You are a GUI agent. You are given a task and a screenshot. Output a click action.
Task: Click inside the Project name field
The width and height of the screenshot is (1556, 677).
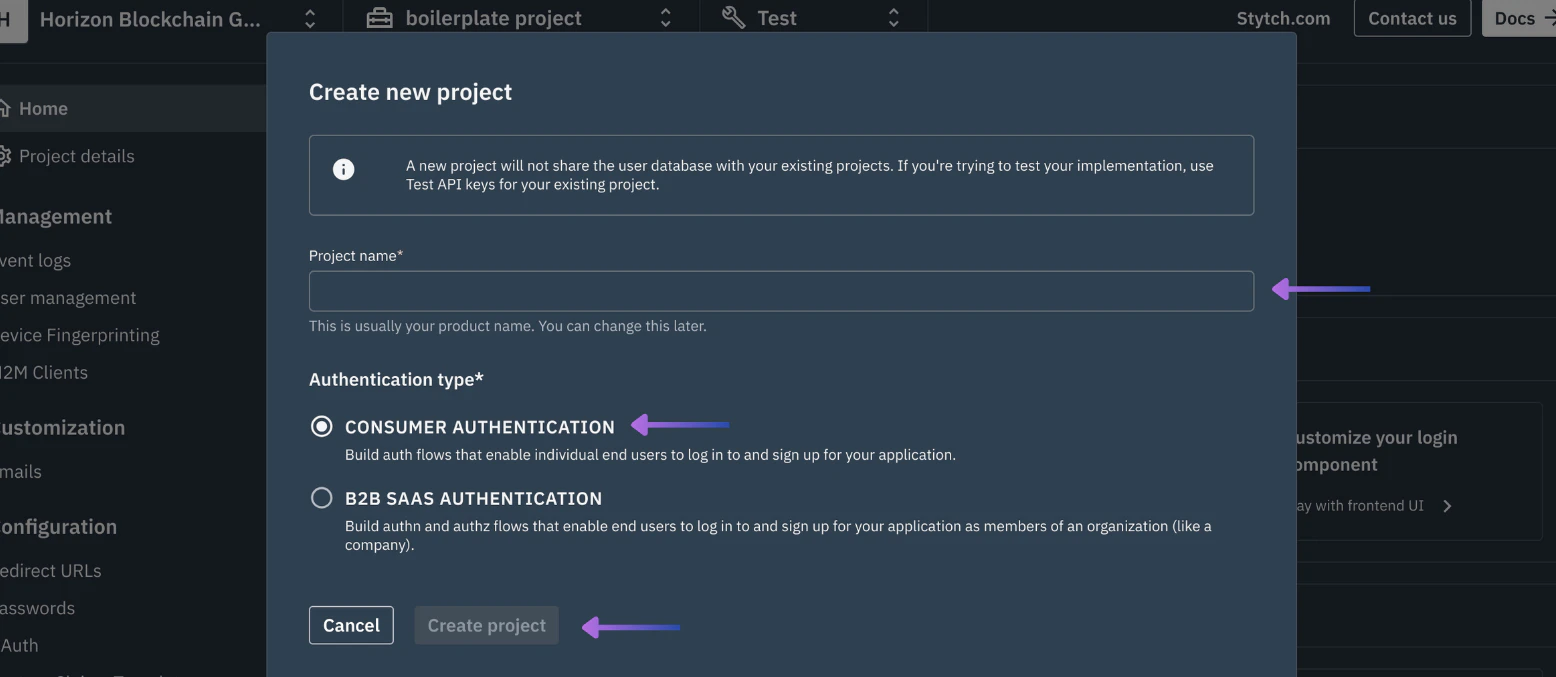click(x=780, y=291)
